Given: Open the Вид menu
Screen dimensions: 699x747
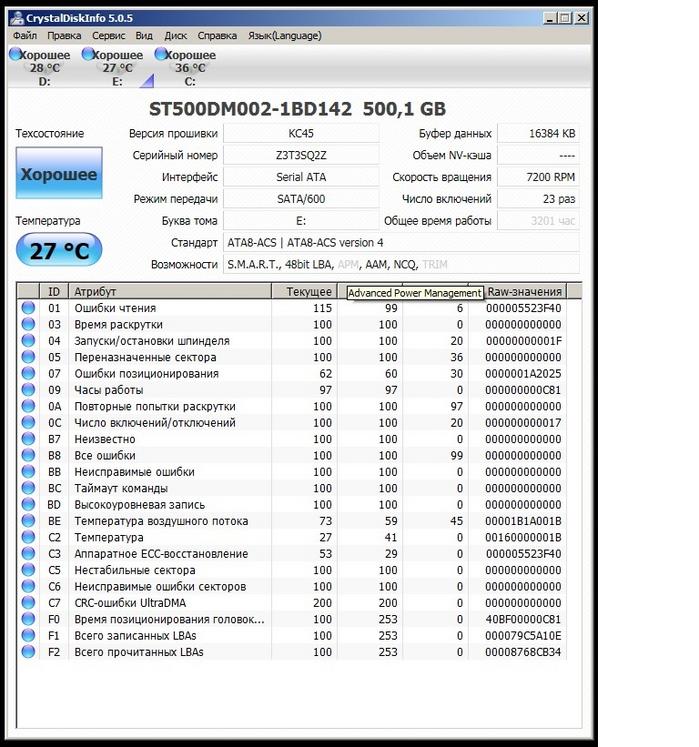Looking at the screenshot, I should pyautogui.click(x=144, y=36).
